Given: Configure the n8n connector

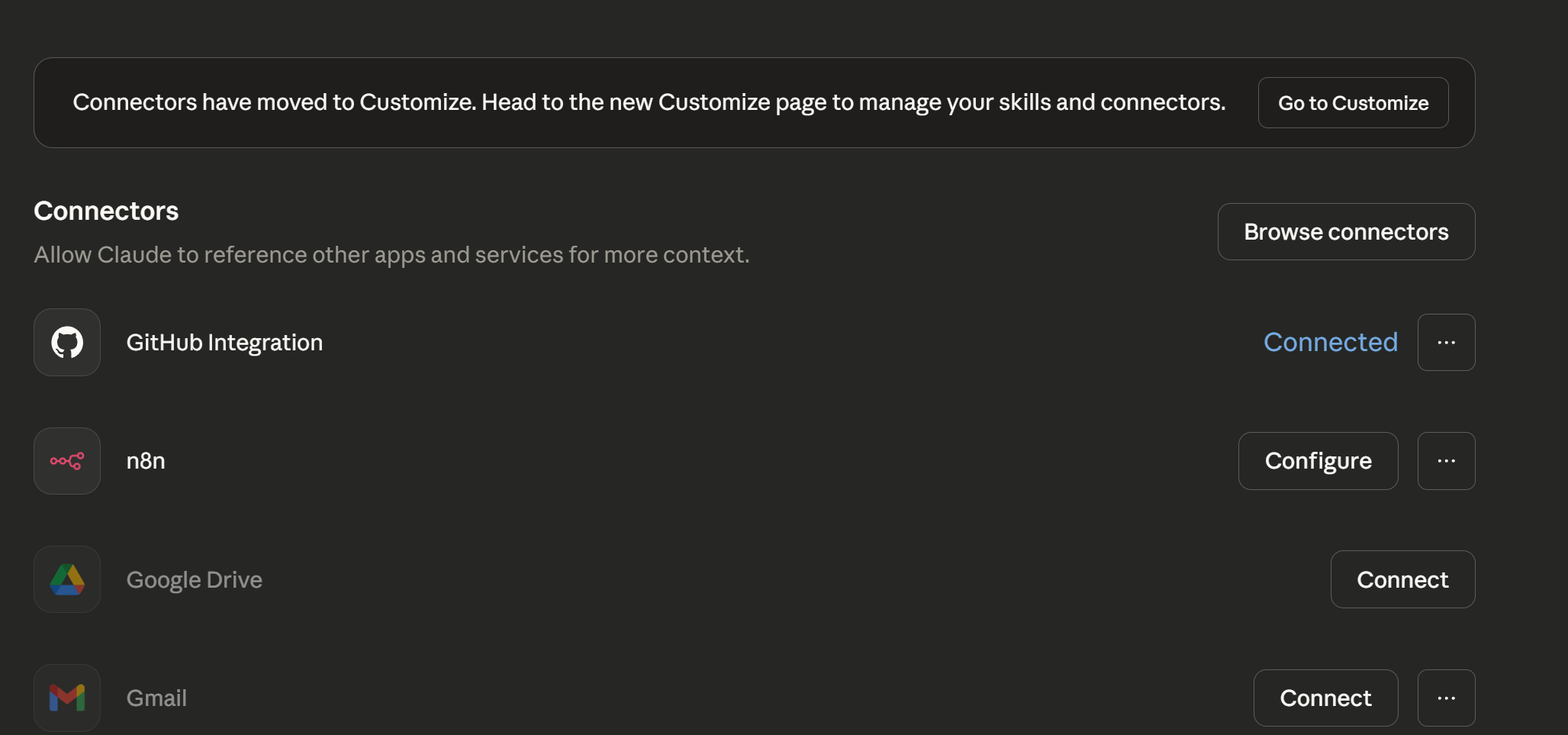Looking at the screenshot, I should 1318,461.
